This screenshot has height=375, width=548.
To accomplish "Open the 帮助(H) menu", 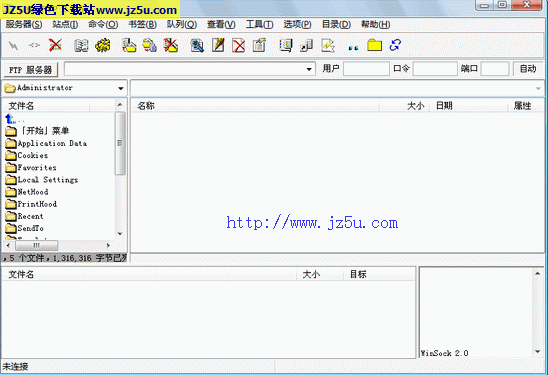I will (x=375, y=24).
